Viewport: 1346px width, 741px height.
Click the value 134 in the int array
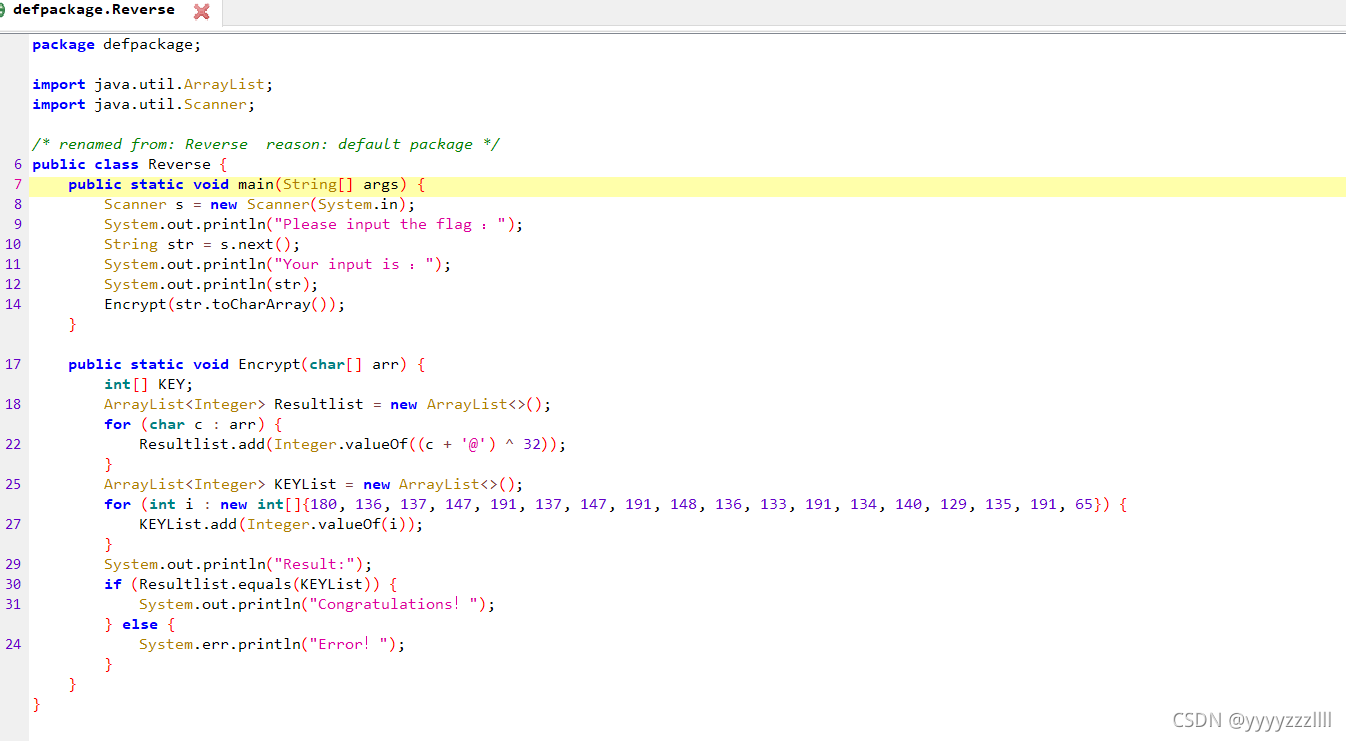[863, 504]
